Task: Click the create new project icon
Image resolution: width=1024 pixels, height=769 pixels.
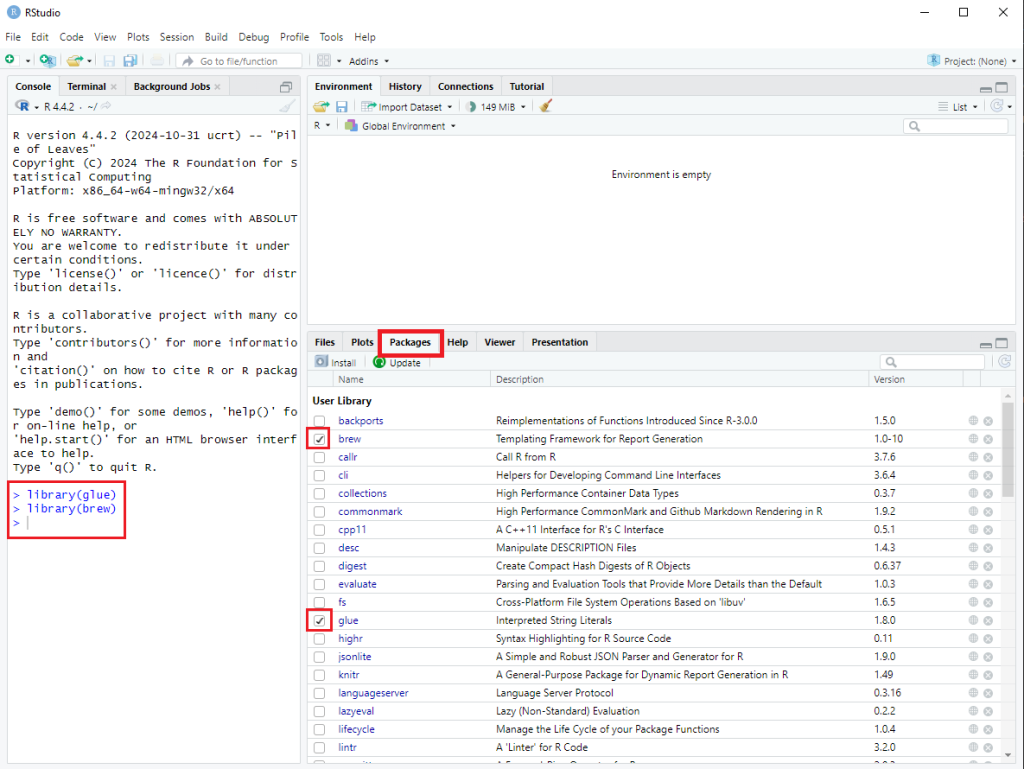Action: point(47,61)
